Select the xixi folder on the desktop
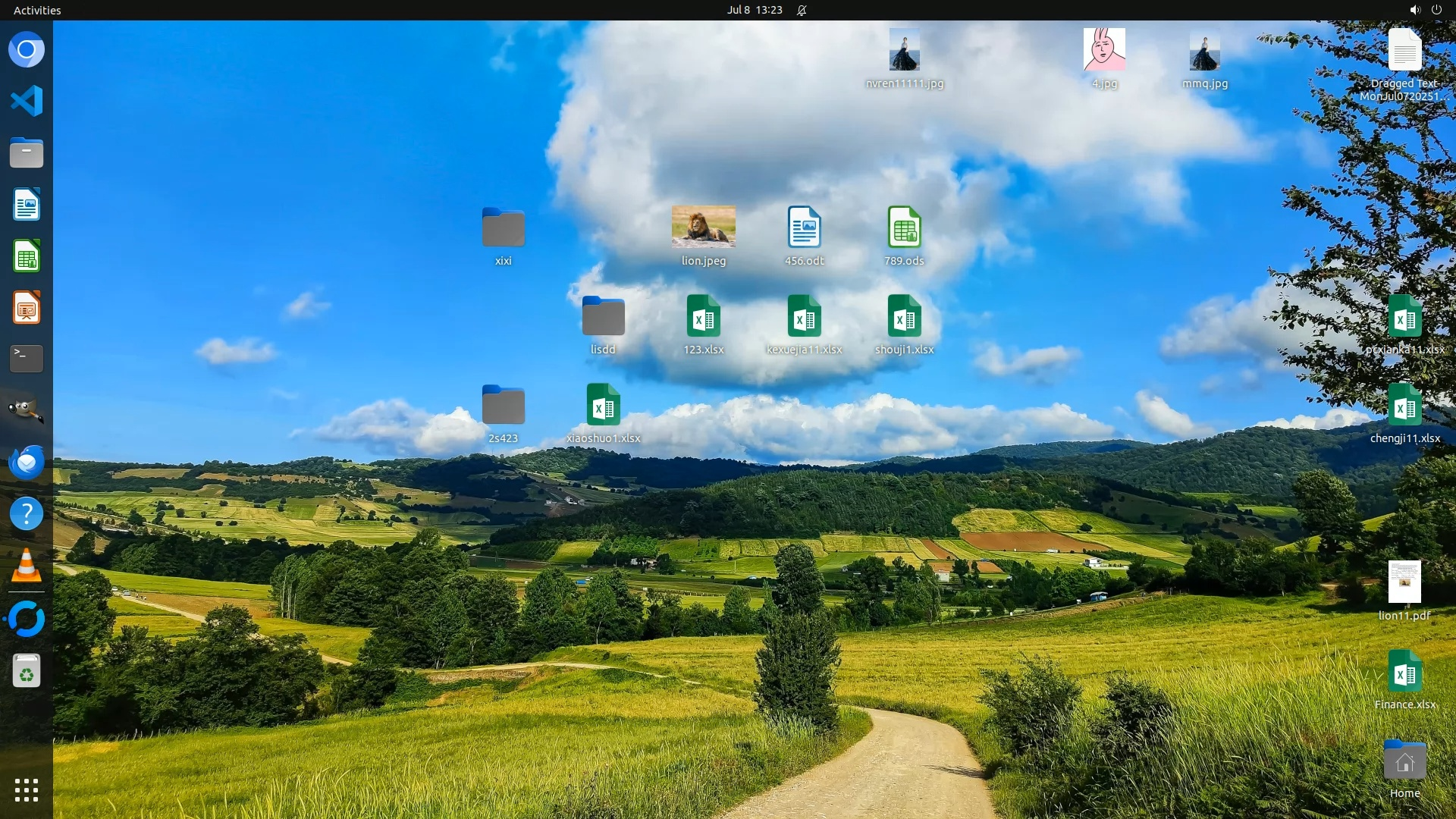Image resolution: width=1456 pixels, height=819 pixels. pyautogui.click(x=503, y=228)
